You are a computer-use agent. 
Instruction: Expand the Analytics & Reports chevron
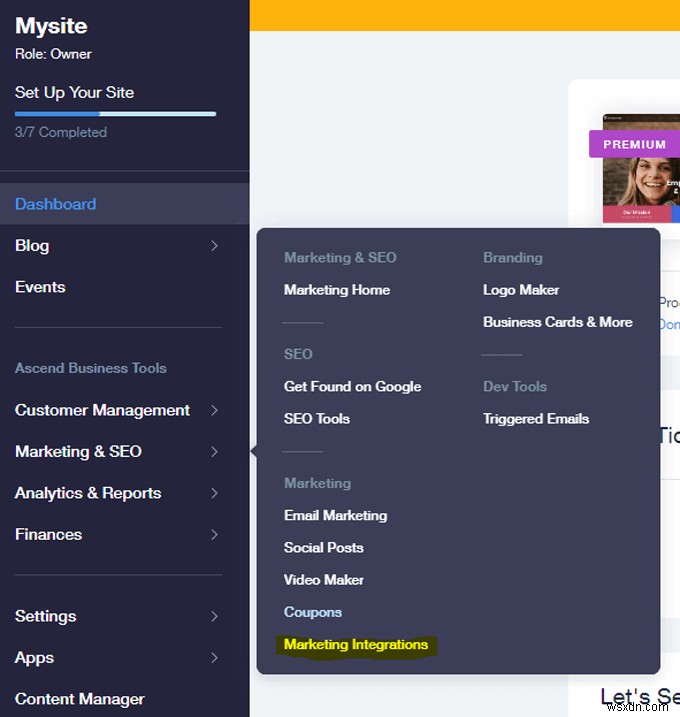coord(214,493)
